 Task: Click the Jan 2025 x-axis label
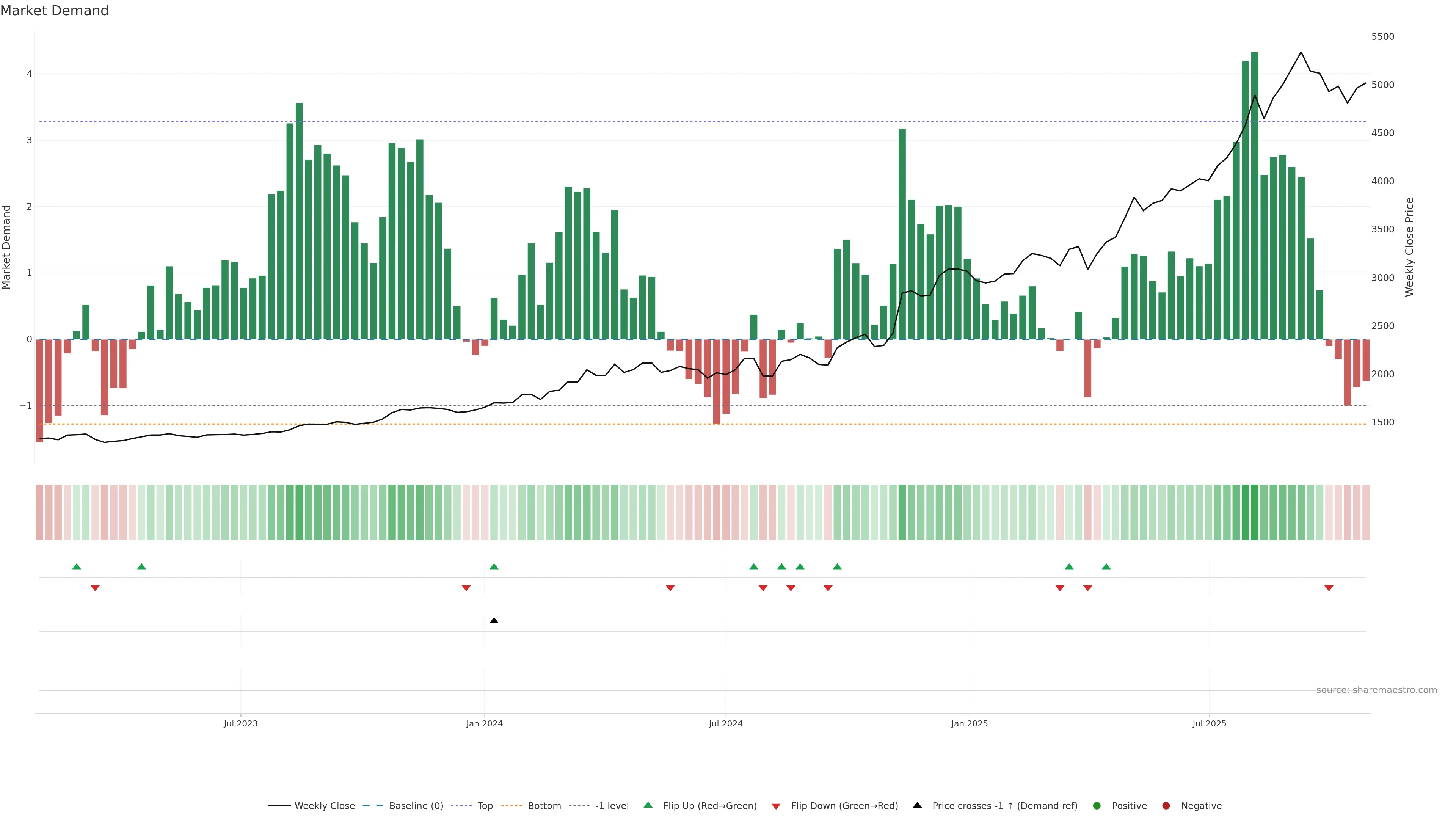(x=970, y=723)
